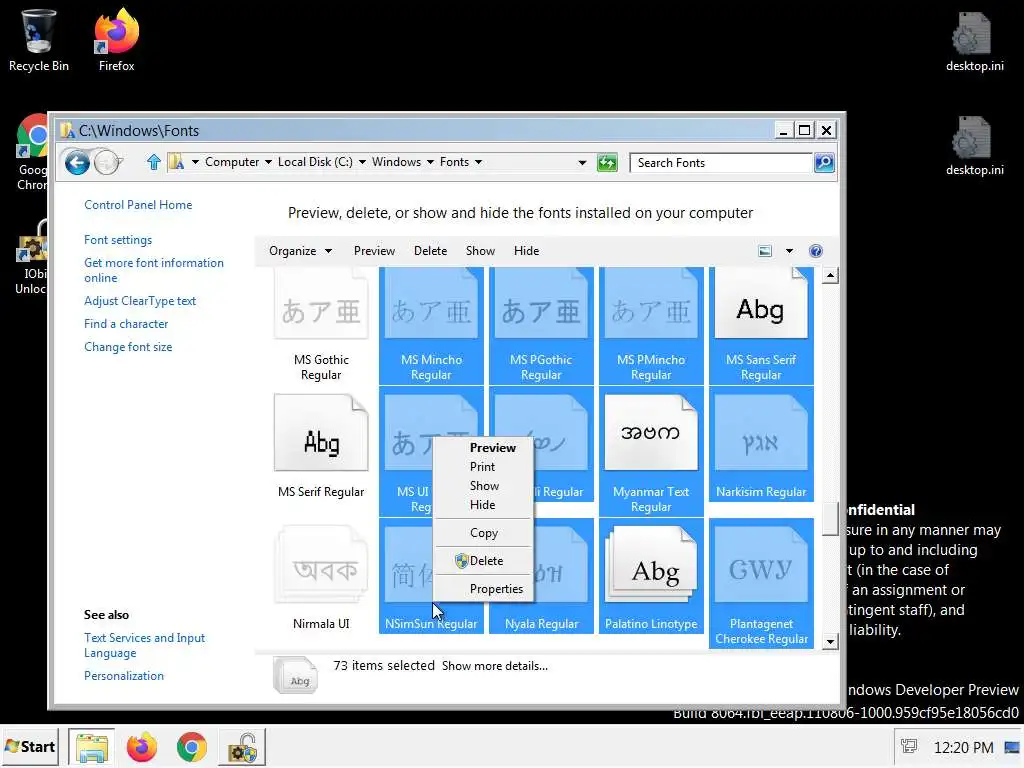Viewport: 1024px width, 768px height.
Task: Click the Back navigation arrow
Action: 77,162
